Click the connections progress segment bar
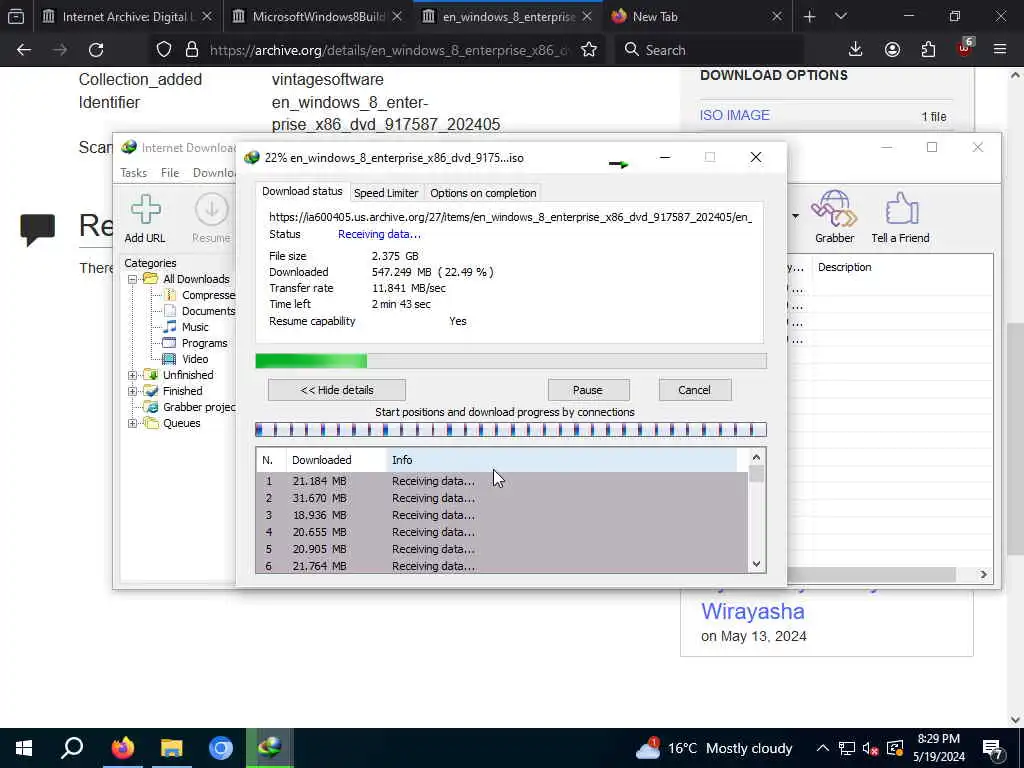 coord(511,430)
